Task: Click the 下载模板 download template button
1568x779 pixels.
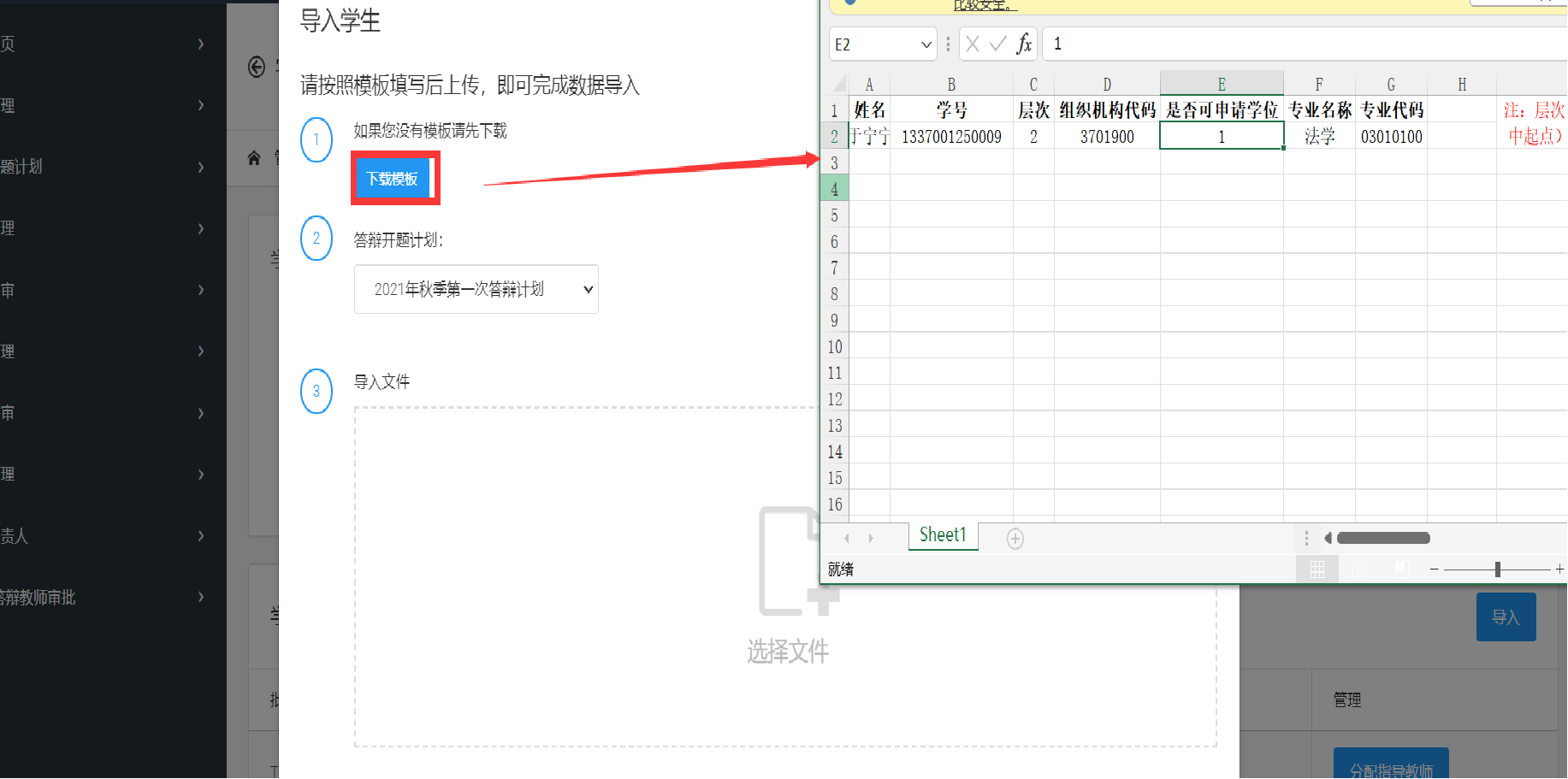Action: click(x=393, y=178)
